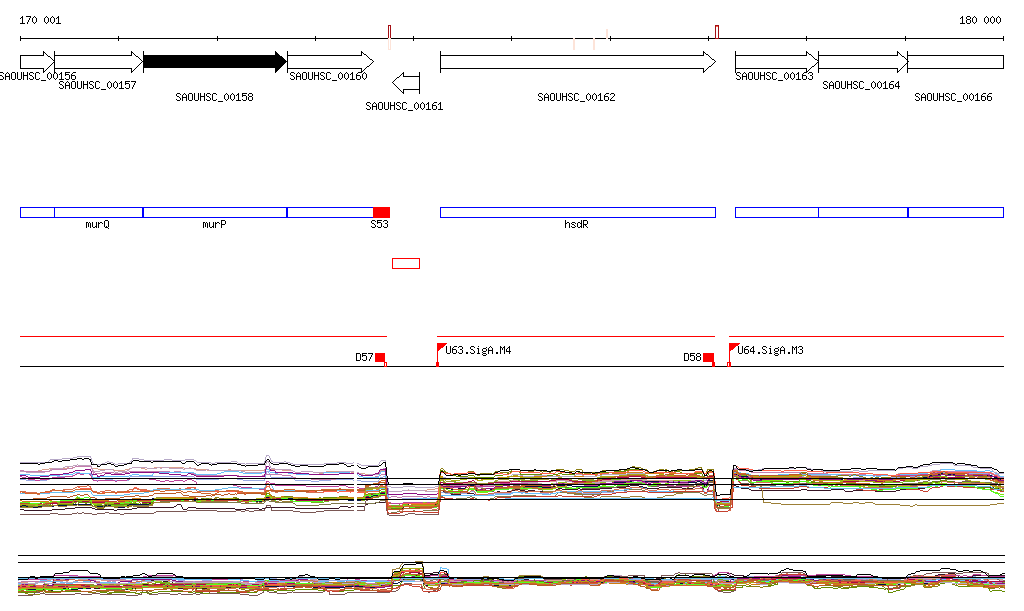Click the blue box under SAOUHSC_00166
This screenshot has height=611, width=1024.
pyautogui.click(x=955, y=212)
